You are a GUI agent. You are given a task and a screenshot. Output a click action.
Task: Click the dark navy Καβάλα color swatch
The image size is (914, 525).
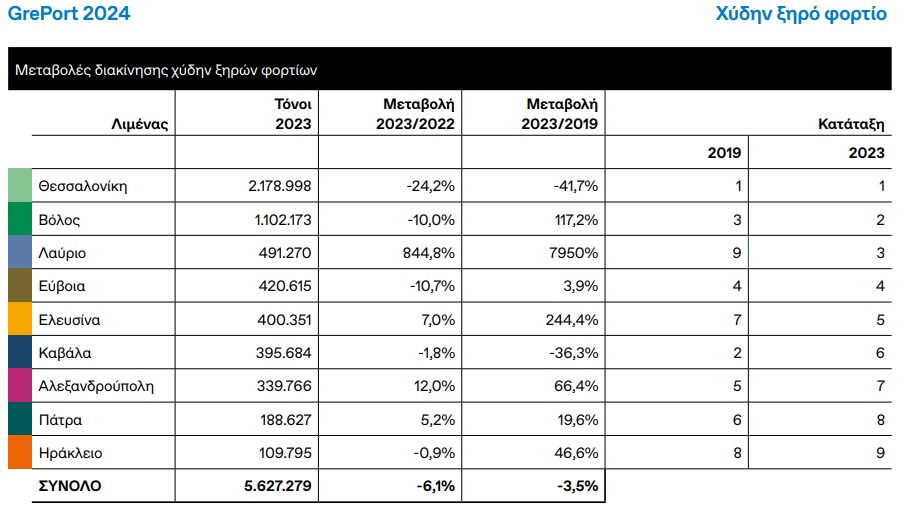(20, 353)
